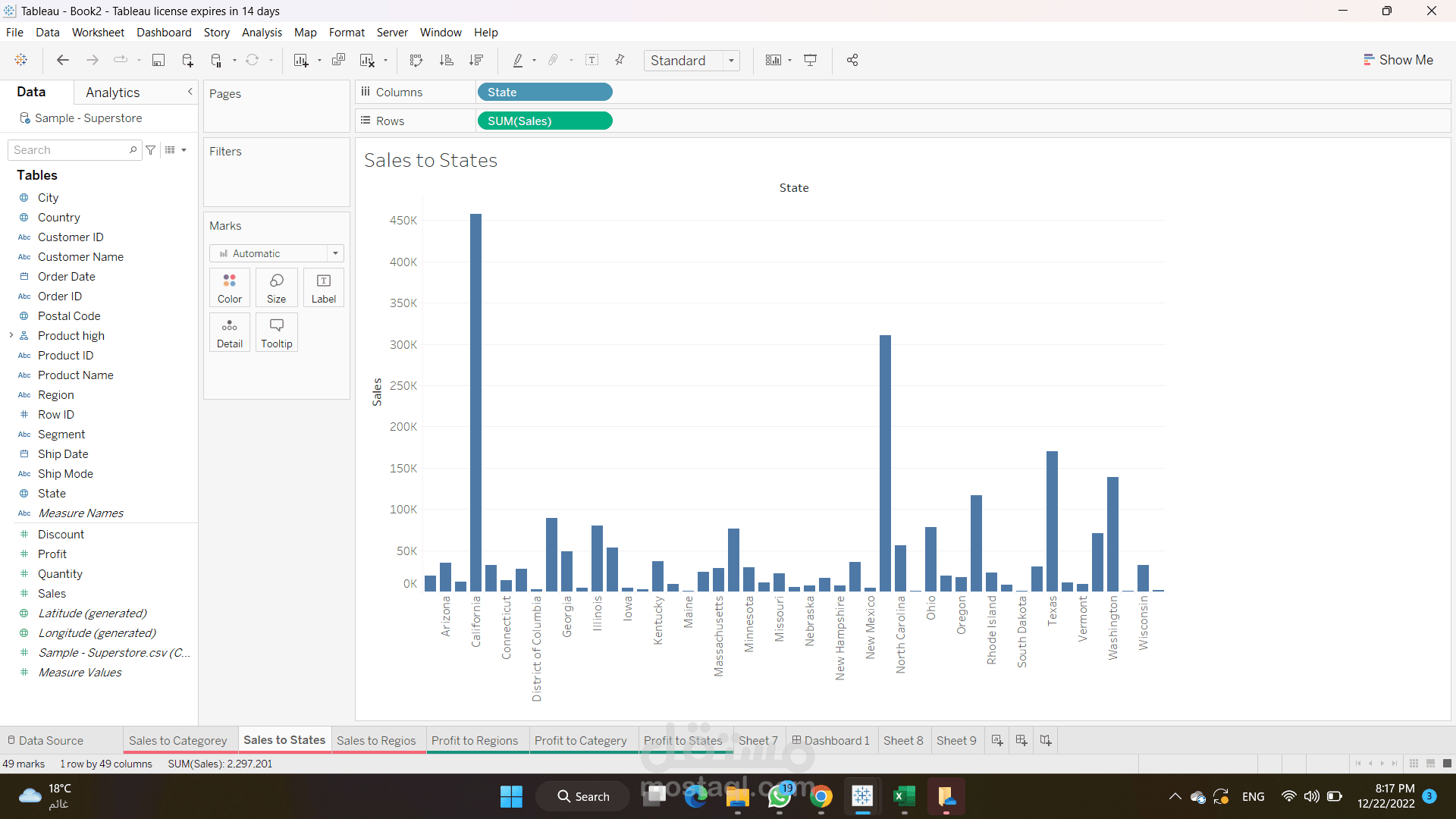Open the Analysis menu

[262, 33]
